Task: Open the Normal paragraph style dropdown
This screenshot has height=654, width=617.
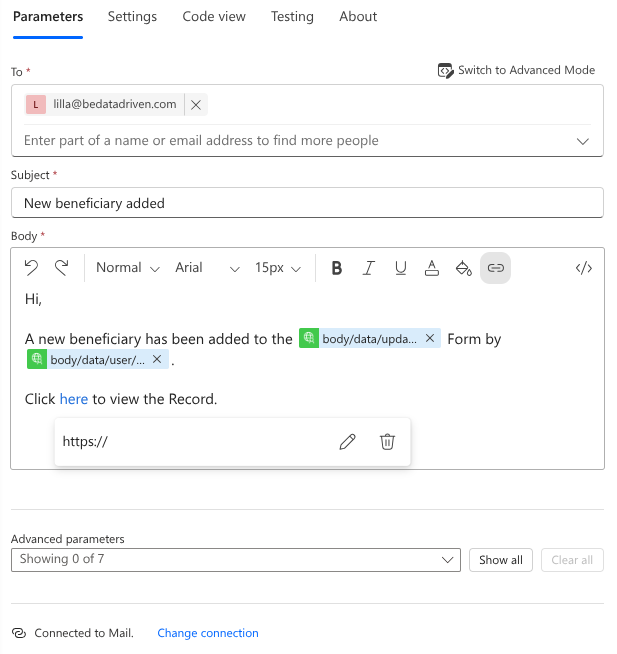Action: tap(128, 268)
